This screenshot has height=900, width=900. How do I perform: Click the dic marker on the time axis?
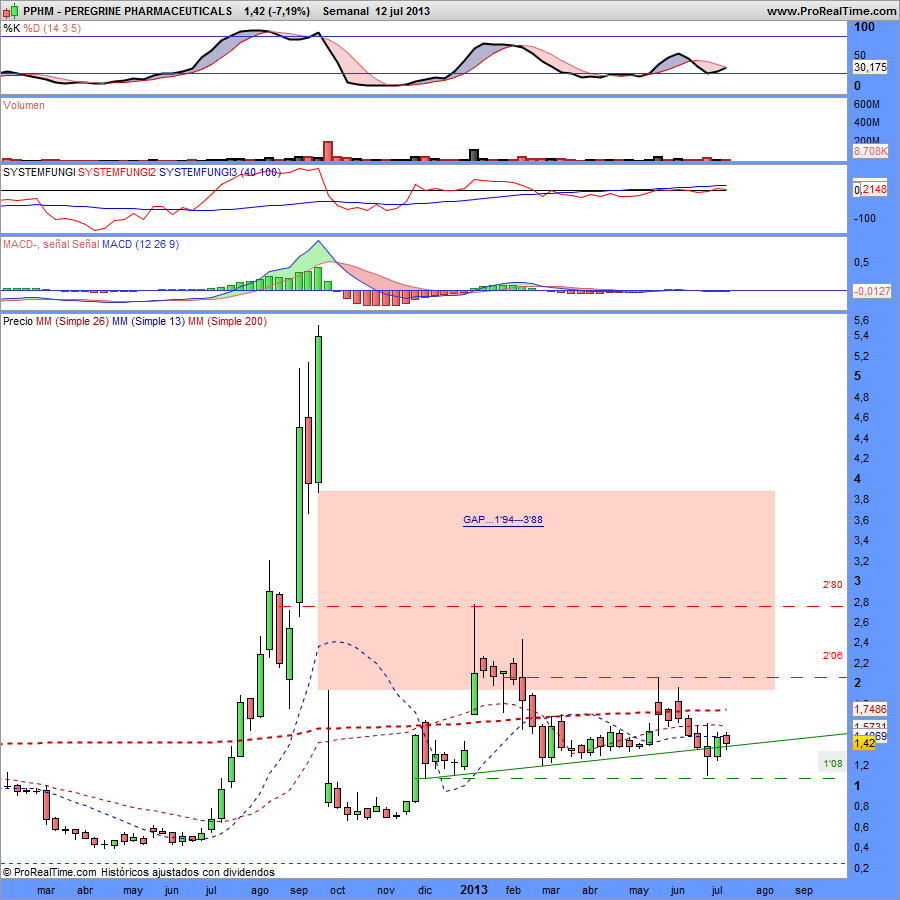click(x=425, y=890)
